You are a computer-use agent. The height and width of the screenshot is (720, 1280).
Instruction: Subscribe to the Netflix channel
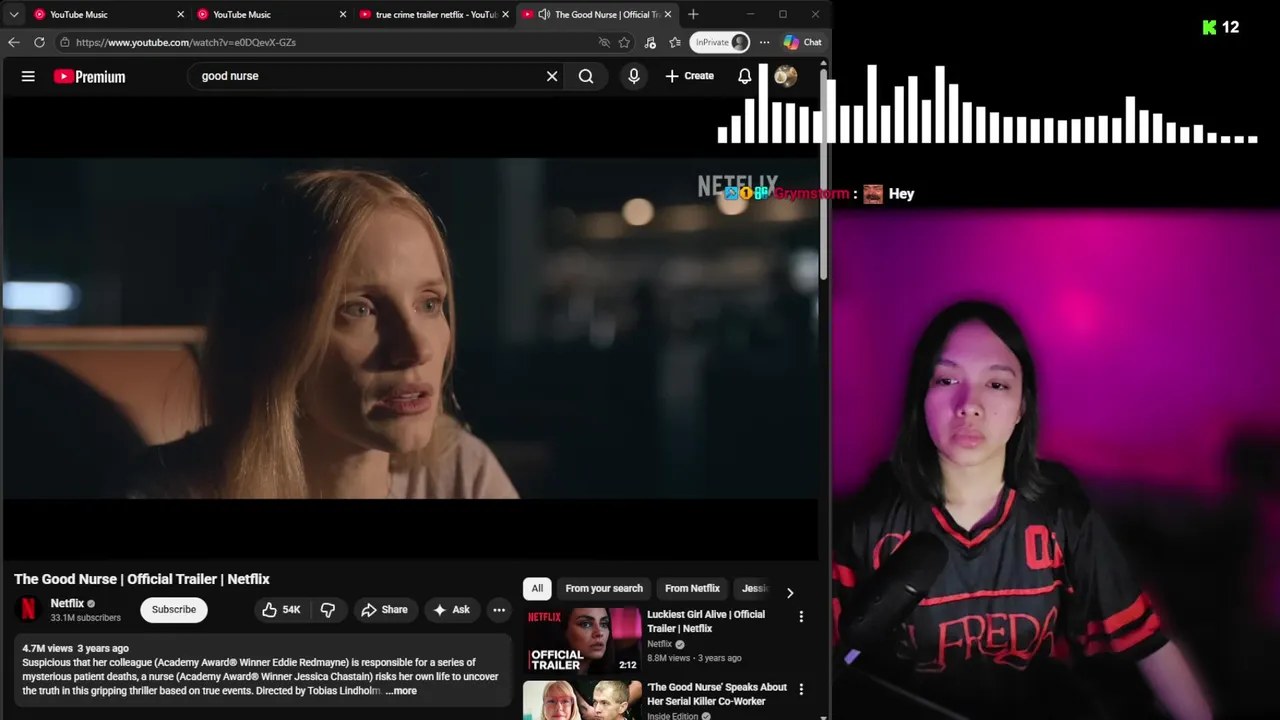click(174, 609)
